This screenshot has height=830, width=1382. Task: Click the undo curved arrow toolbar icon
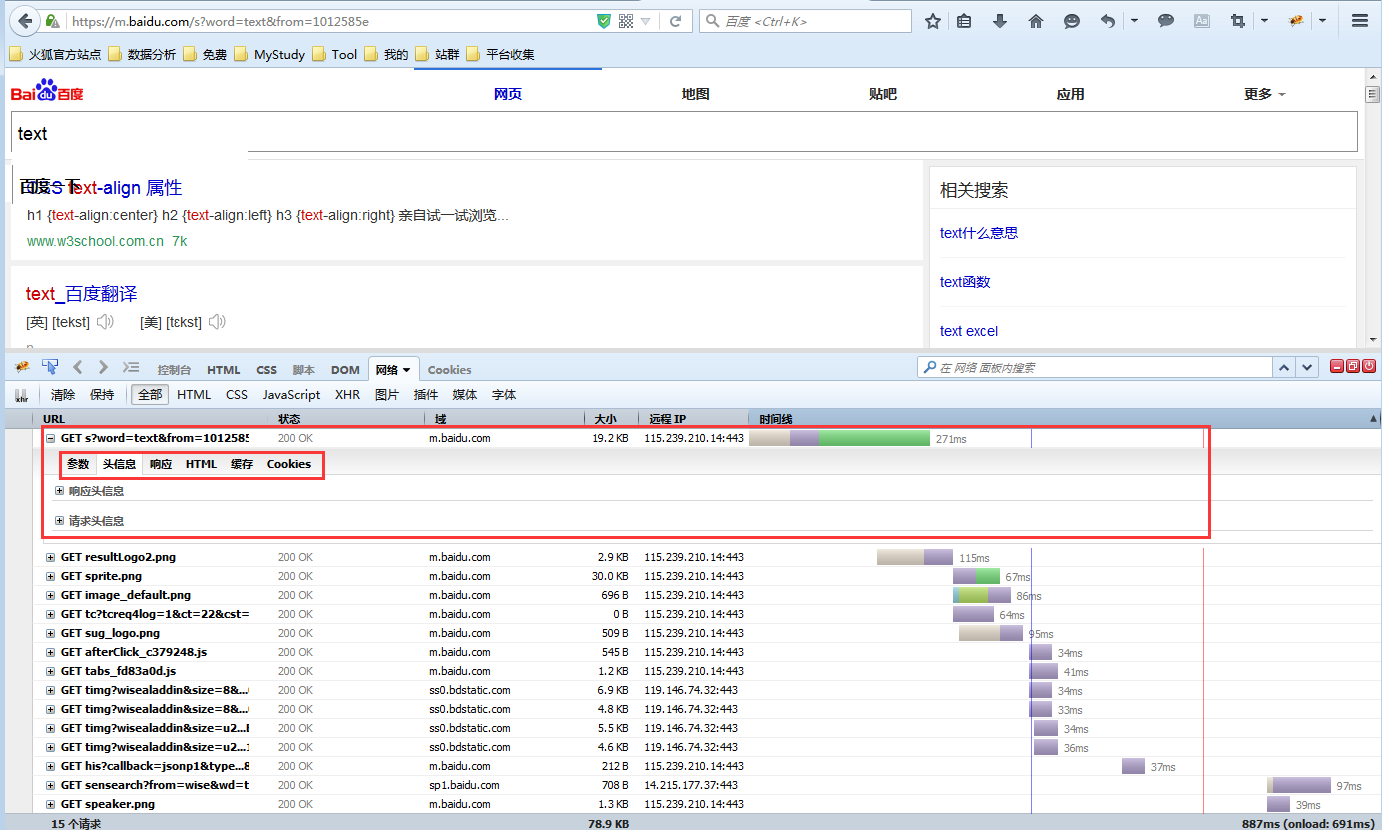1108,21
